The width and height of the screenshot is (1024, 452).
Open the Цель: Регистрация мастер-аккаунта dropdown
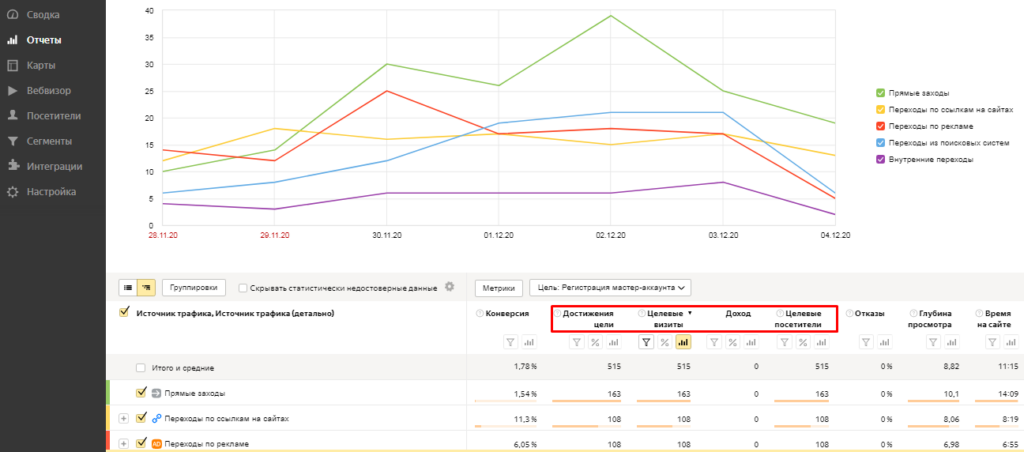pos(610,288)
